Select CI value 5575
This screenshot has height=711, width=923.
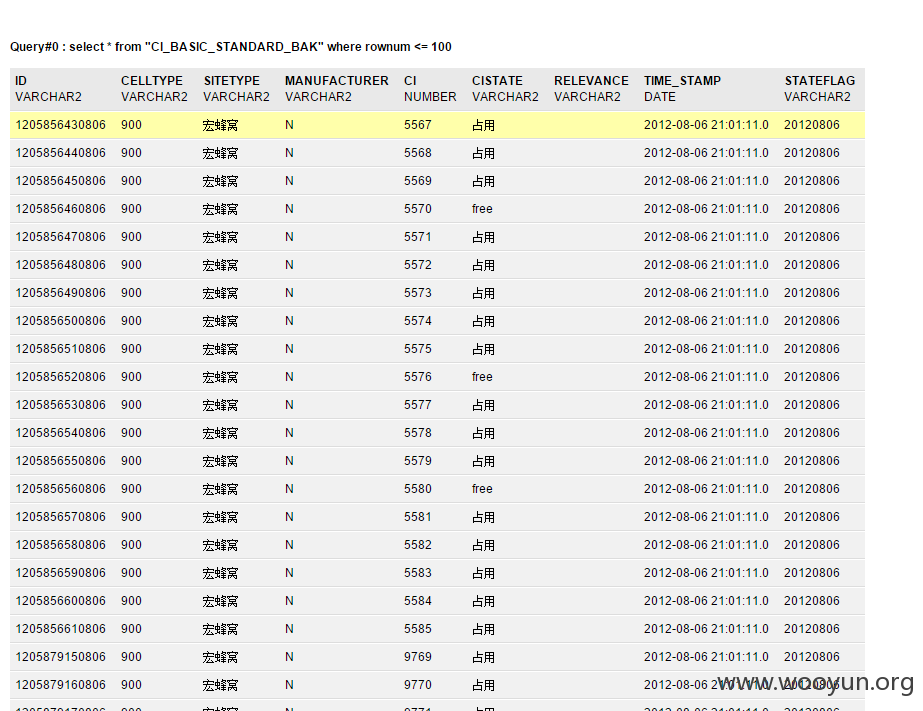point(418,348)
